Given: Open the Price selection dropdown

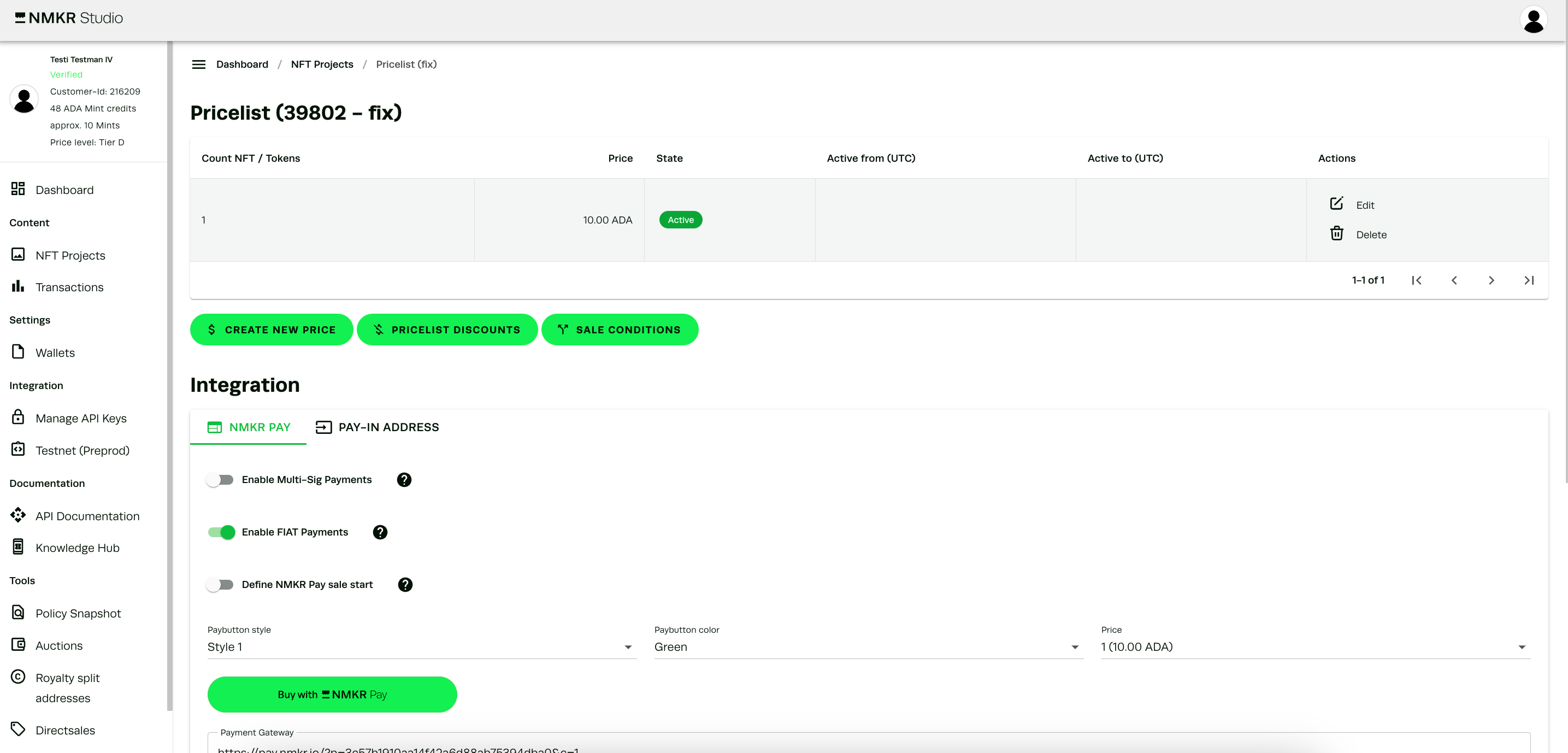Looking at the screenshot, I should click(x=1315, y=647).
